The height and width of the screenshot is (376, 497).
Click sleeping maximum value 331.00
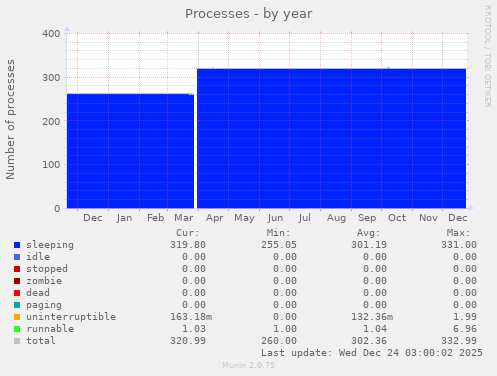(x=459, y=245)
